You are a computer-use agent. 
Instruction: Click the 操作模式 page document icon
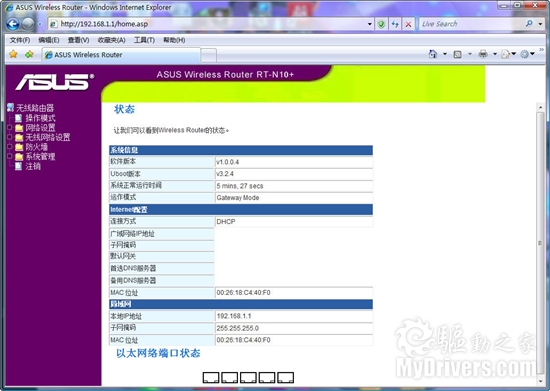point(19,118)
